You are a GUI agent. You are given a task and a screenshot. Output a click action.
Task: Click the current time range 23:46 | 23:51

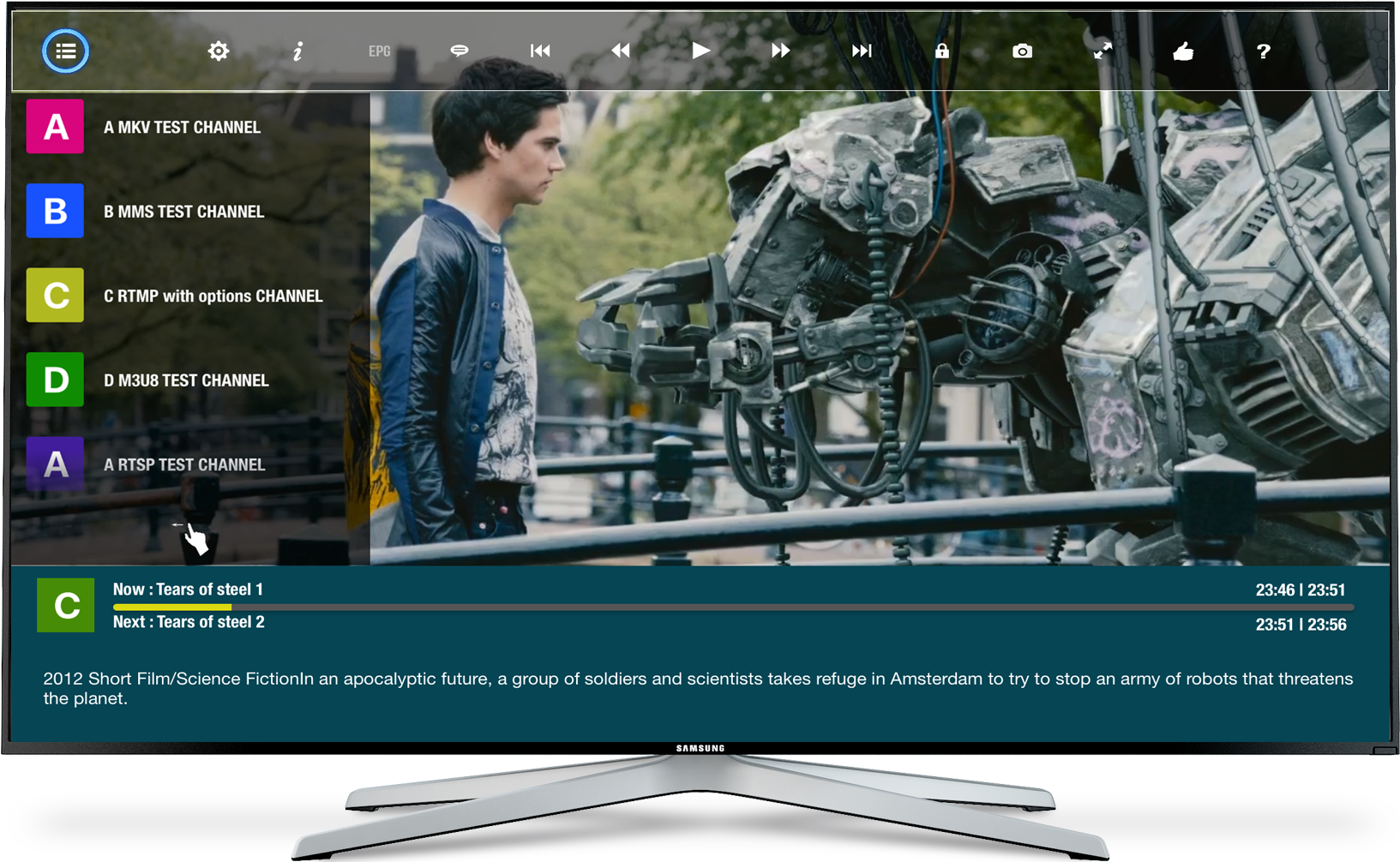click(1301, 590)
